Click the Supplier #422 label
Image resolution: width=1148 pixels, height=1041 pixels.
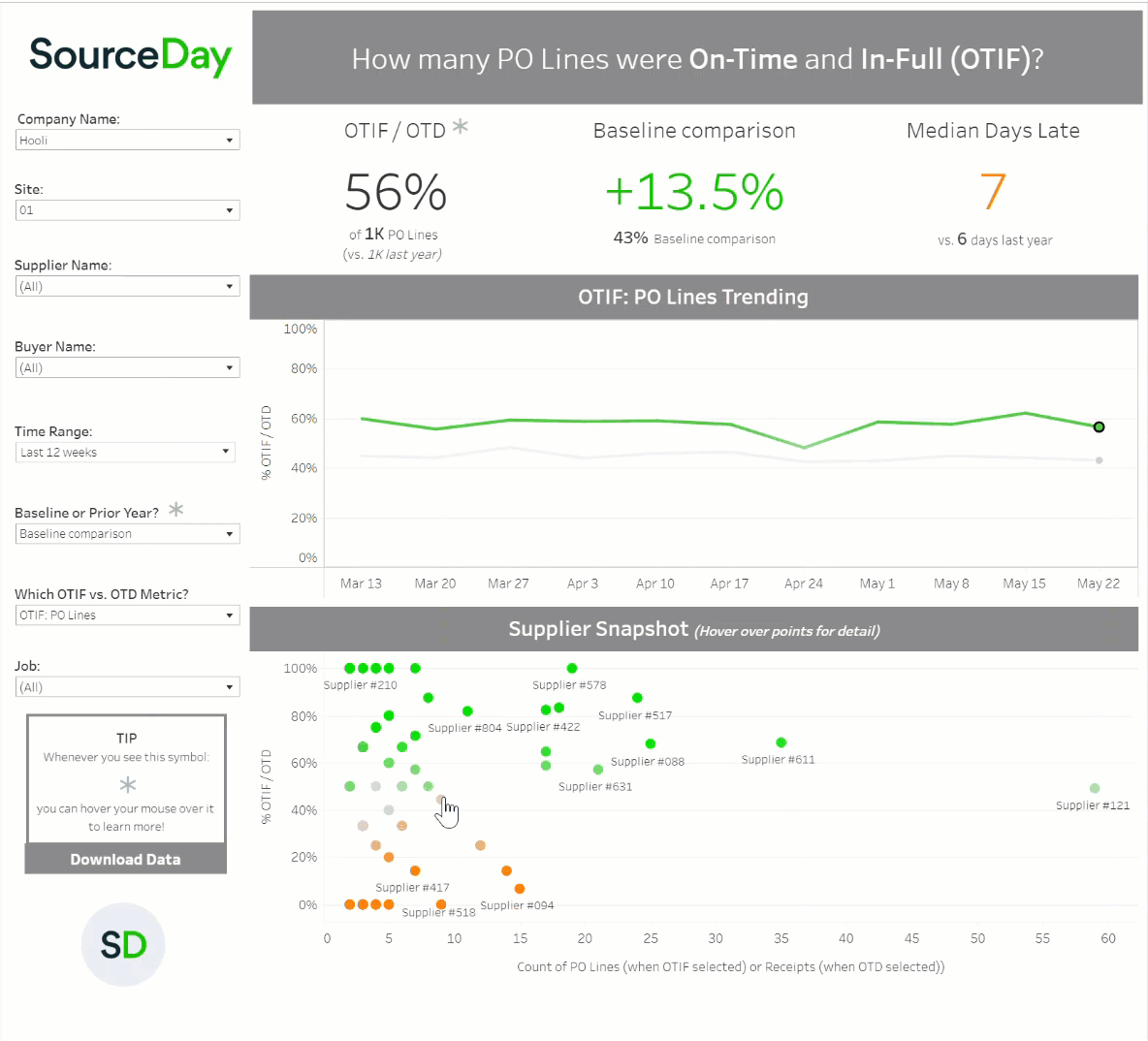click(x=543, y=727)
